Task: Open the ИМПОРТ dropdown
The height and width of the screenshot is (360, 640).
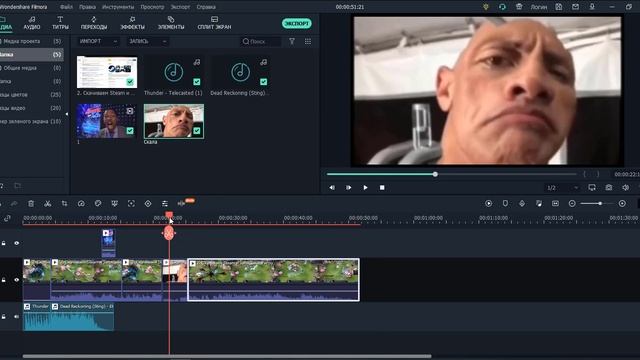Action: pyautogui.click(x=98, y=41)
